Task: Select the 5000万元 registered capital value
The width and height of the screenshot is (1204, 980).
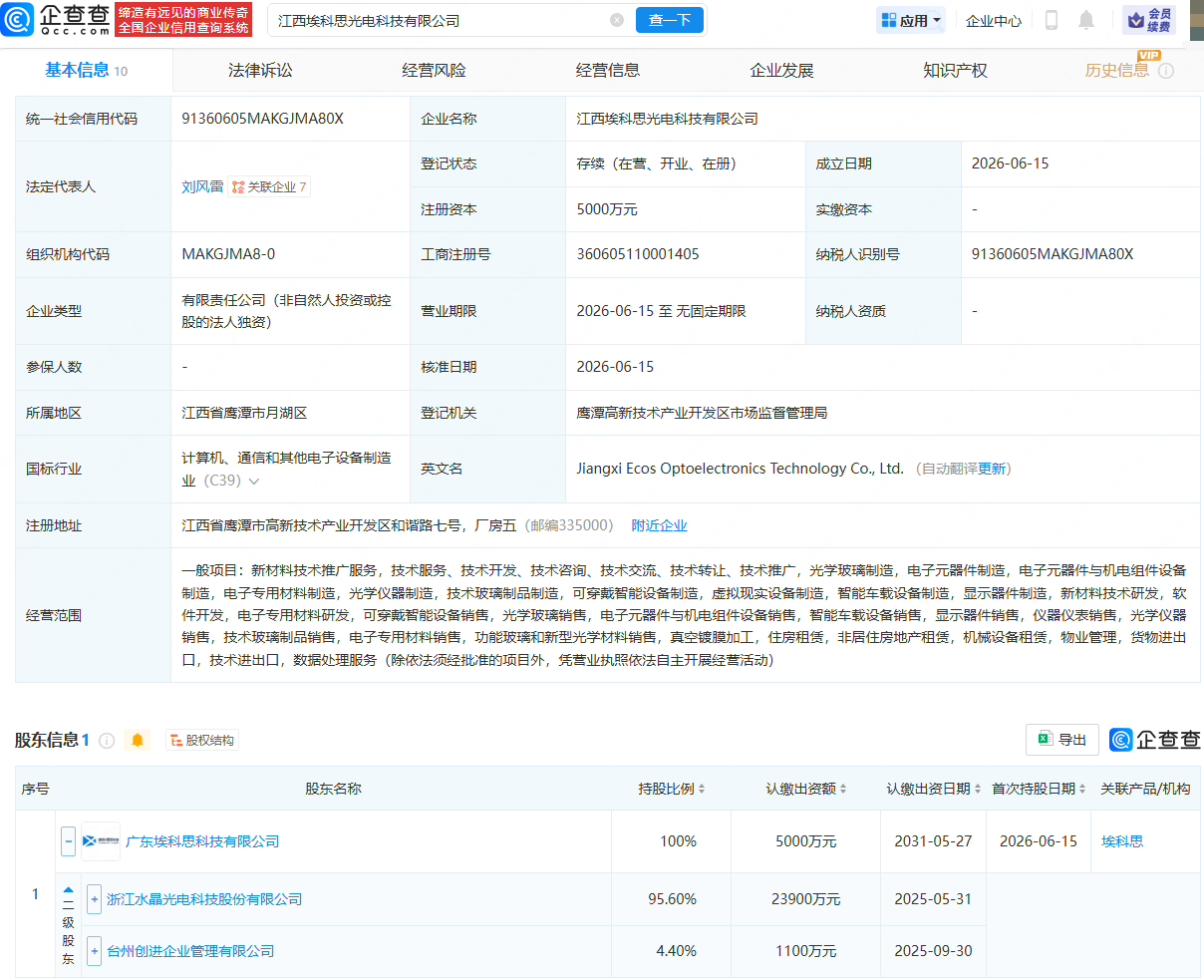Action: [x=607, y=209]
